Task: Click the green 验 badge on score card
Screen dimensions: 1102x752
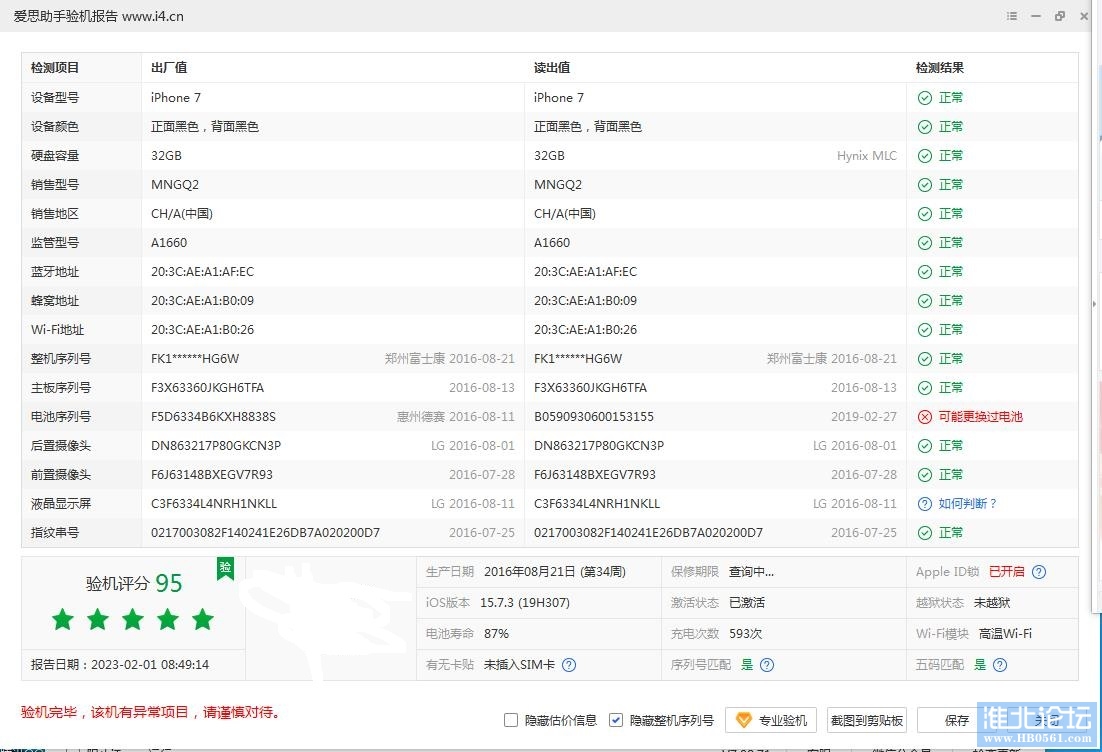Action: [226, 568]
